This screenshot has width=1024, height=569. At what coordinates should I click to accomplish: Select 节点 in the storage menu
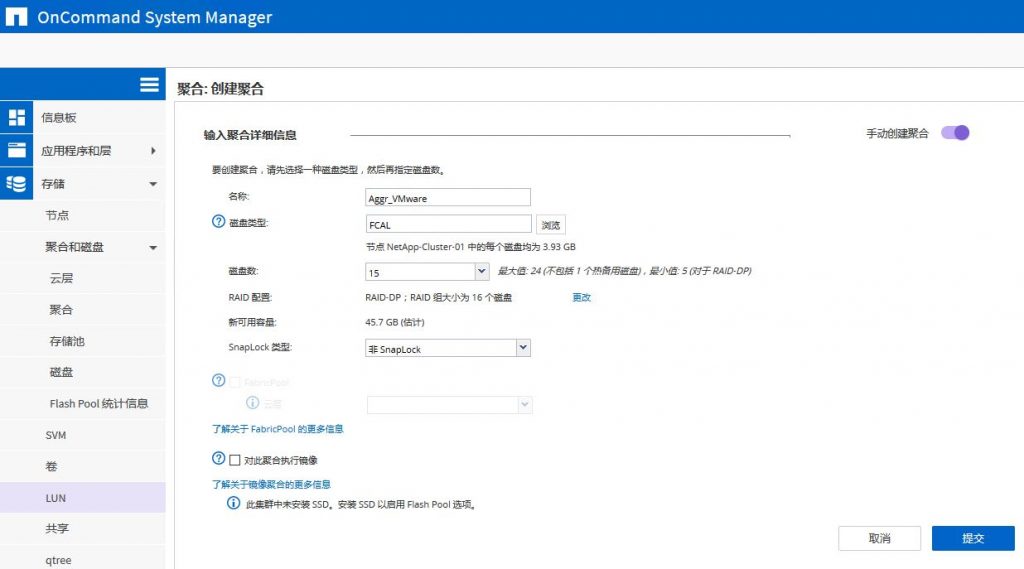pyautogui.click(x=57, y=215)
